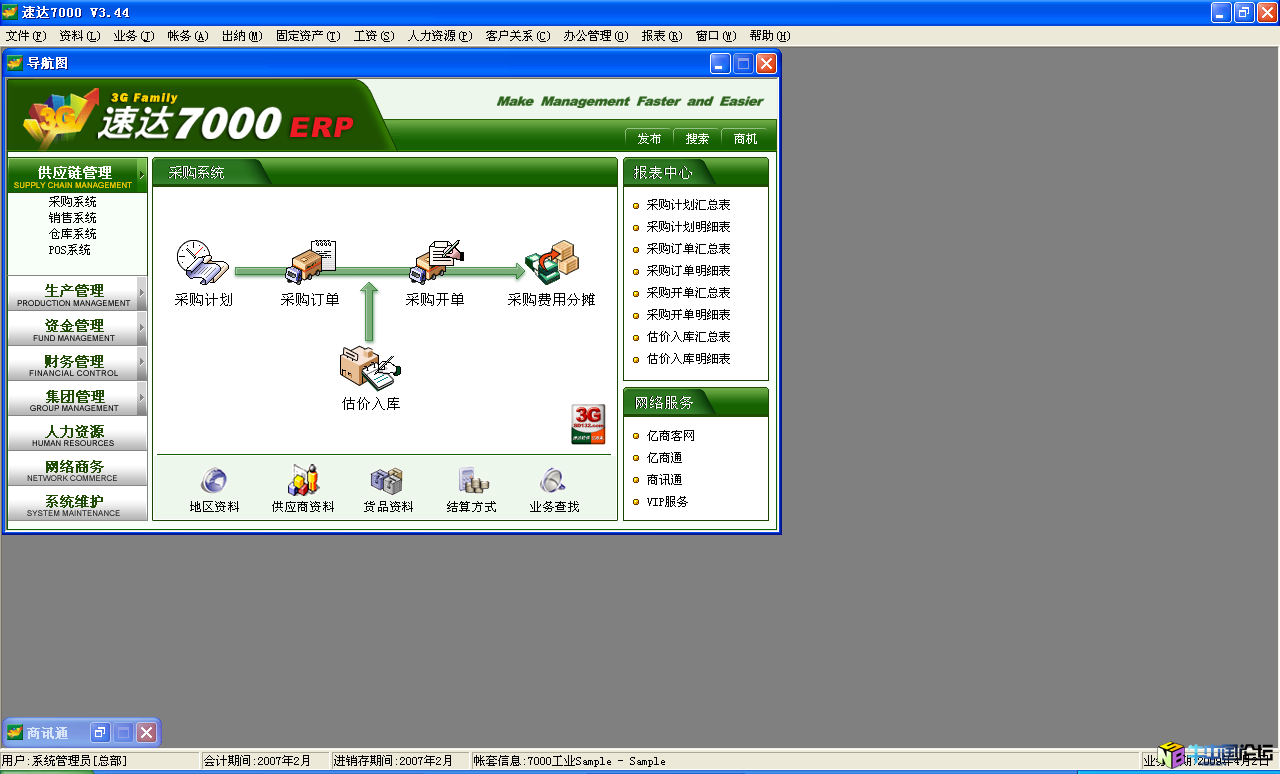Select 仓库系统 in the sidebar list
The width and height of the screenshot is (1280, 774).
(x=73, y=234)
